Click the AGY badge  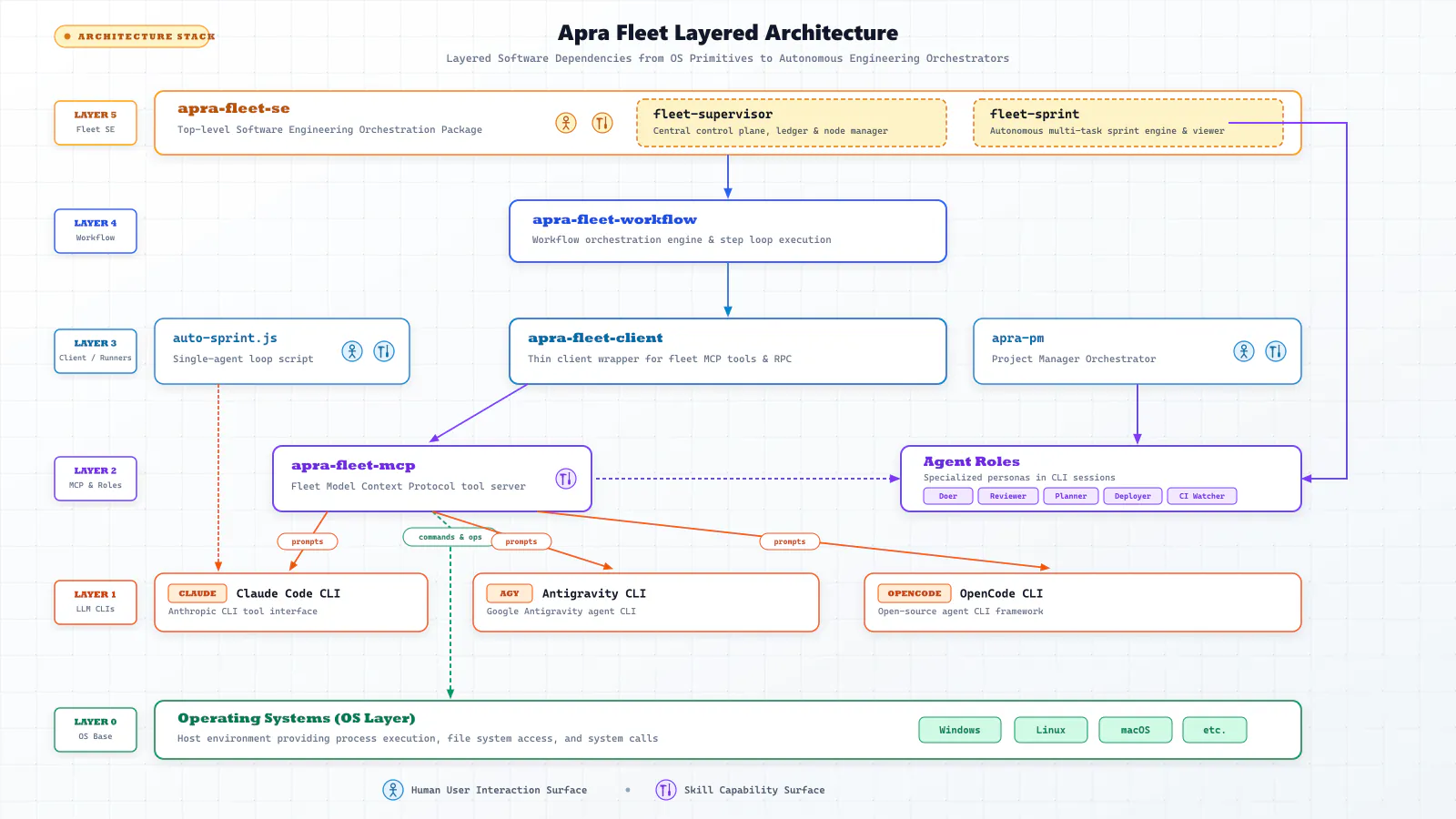click(510, 593)
